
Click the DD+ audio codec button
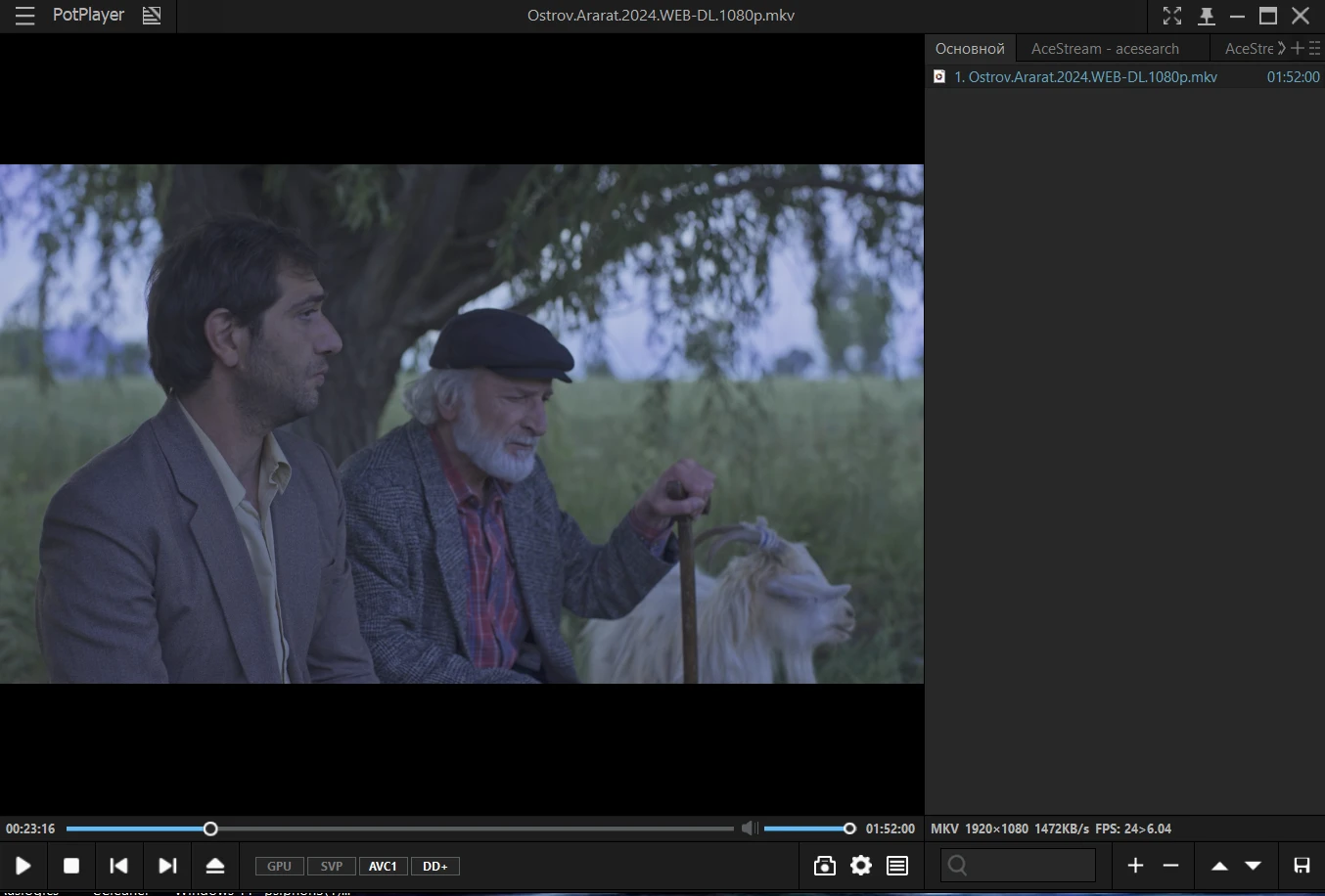(x=435, y=867)
